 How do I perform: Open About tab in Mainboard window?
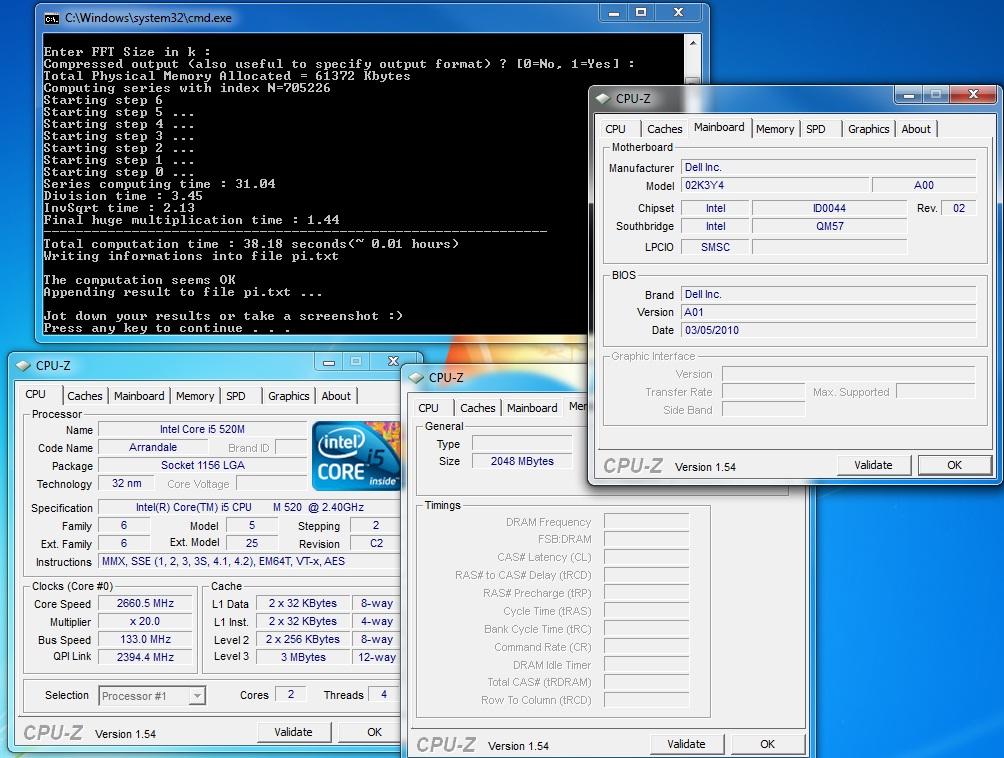coord(916,129)
